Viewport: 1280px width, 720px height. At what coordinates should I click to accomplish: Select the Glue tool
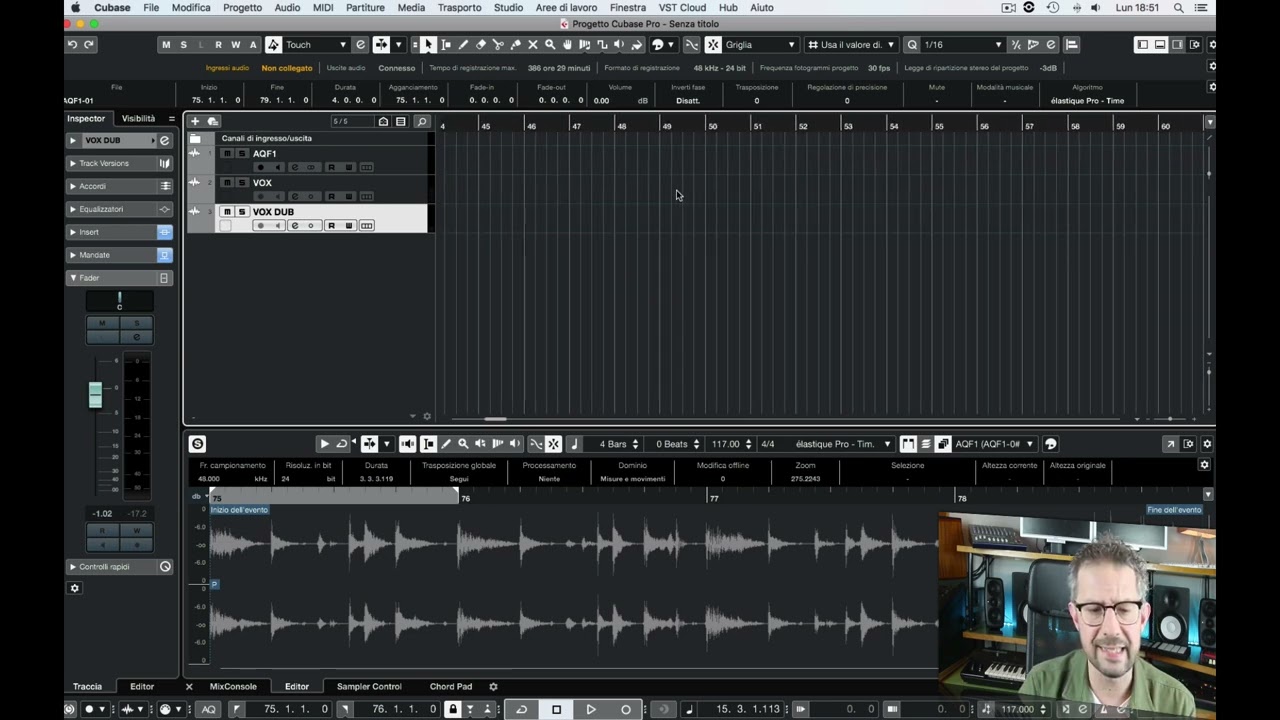515,44
